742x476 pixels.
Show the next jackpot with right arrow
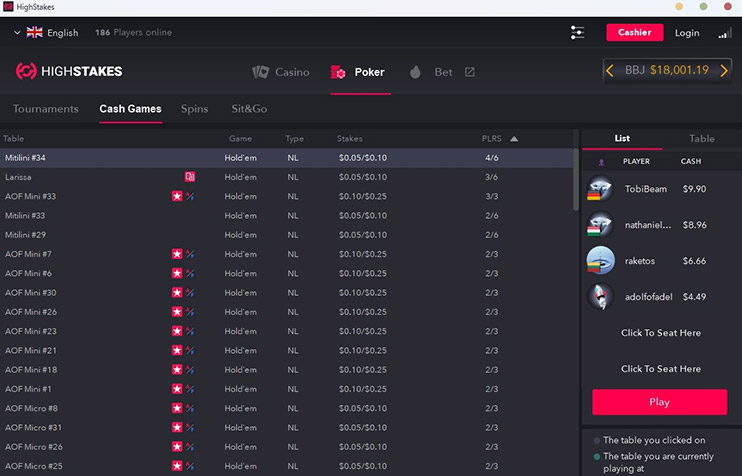coord(724,70)
